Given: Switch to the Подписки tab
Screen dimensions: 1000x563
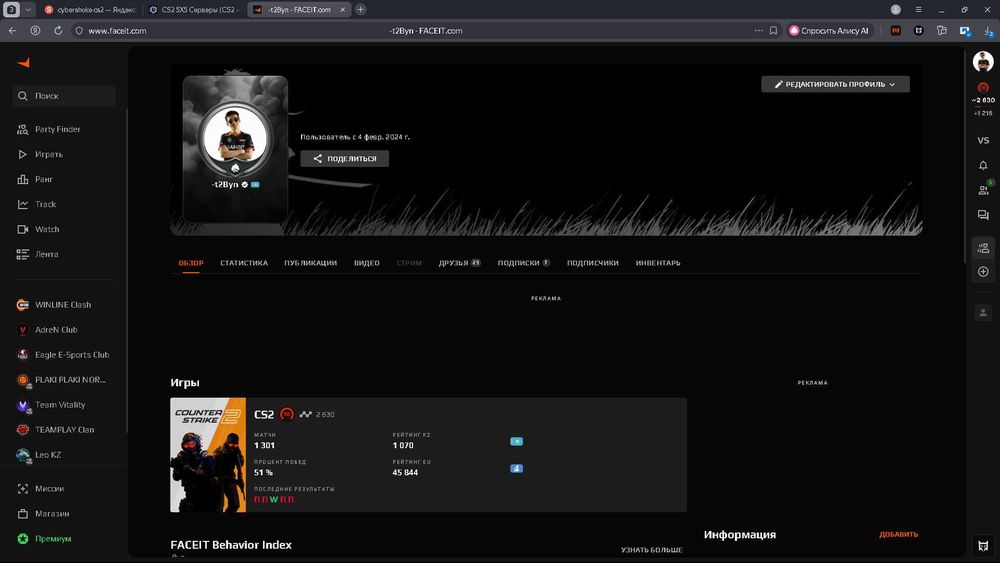Looking at the screenshot, I should click(x=524, y=263).
